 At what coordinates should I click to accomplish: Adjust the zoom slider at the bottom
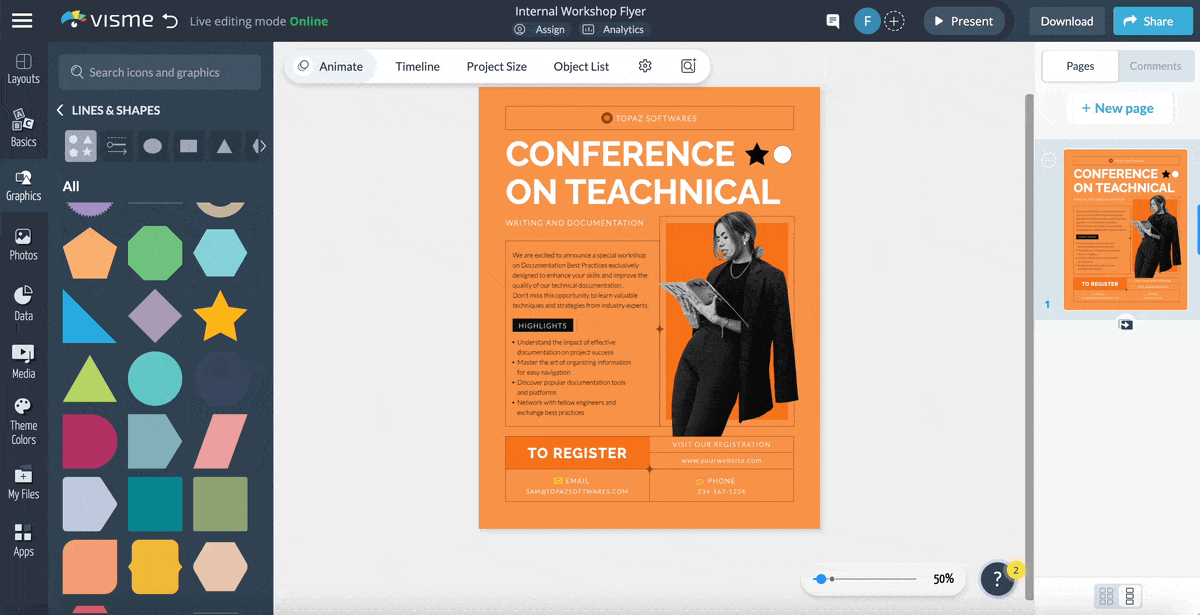[x=823, y=578]
